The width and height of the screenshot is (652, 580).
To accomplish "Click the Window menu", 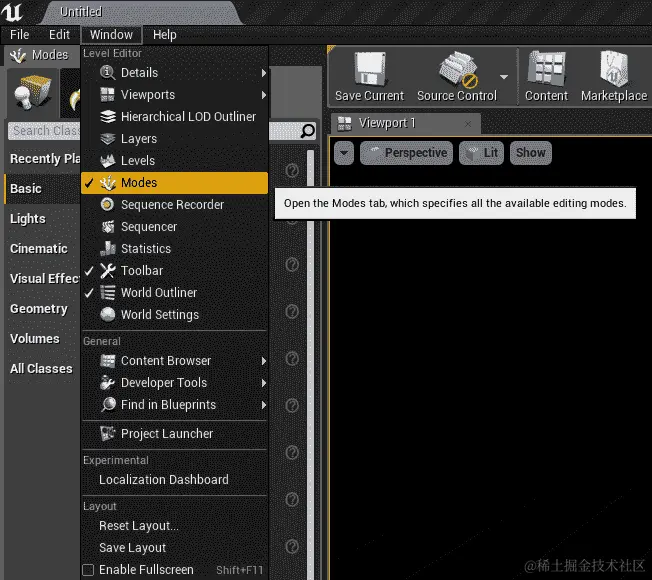I will point(111,35).
